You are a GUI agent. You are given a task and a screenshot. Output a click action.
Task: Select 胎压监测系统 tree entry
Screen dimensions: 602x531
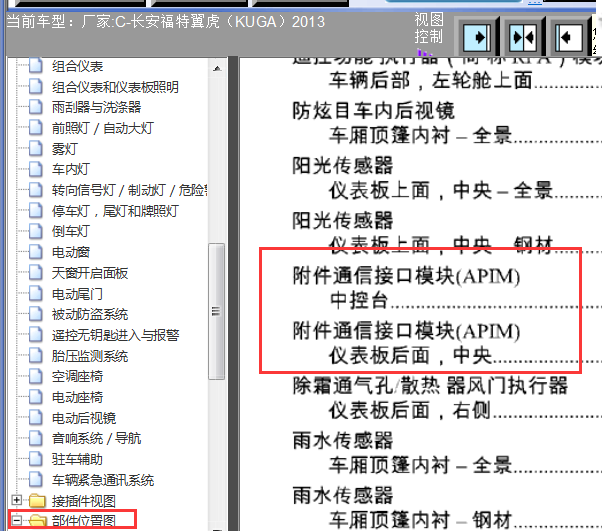click(x=90, y=356)
